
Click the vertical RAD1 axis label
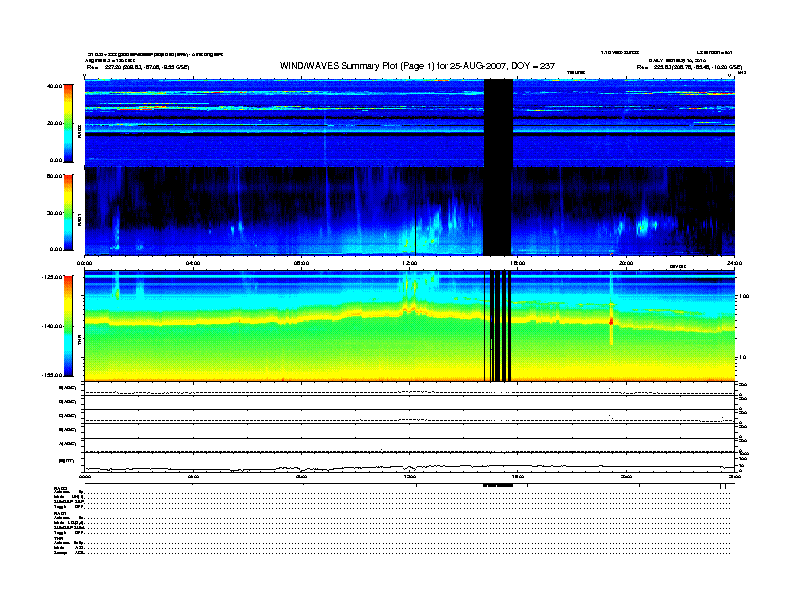(x=79, y=219)
